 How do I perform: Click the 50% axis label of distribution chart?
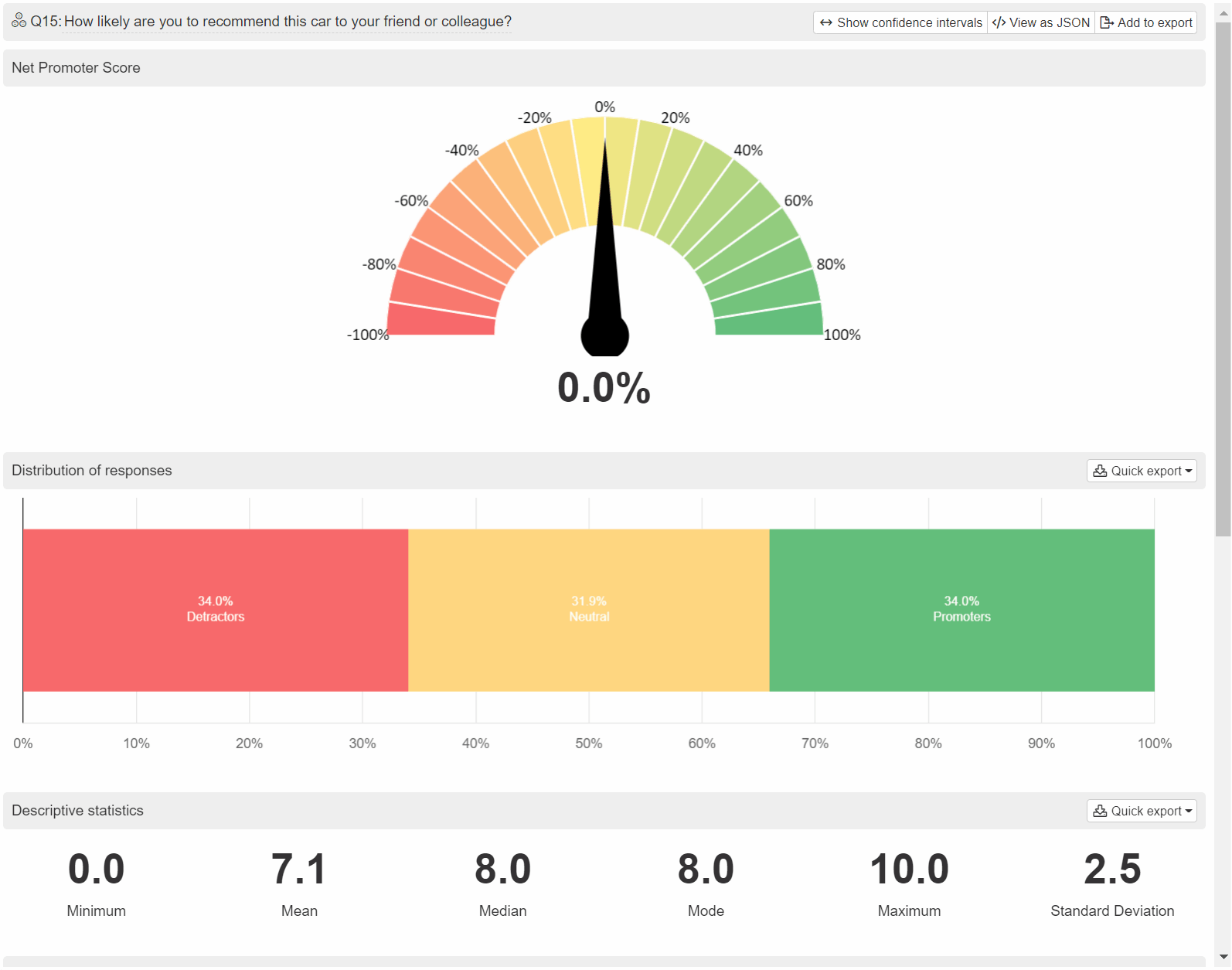point(589,744)
